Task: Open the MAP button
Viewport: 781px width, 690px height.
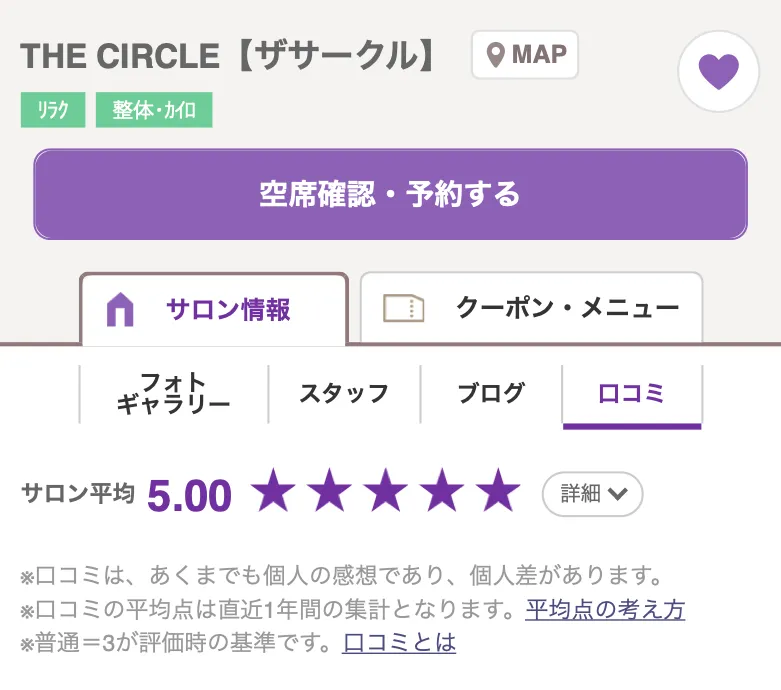Action: click(525, 55)
